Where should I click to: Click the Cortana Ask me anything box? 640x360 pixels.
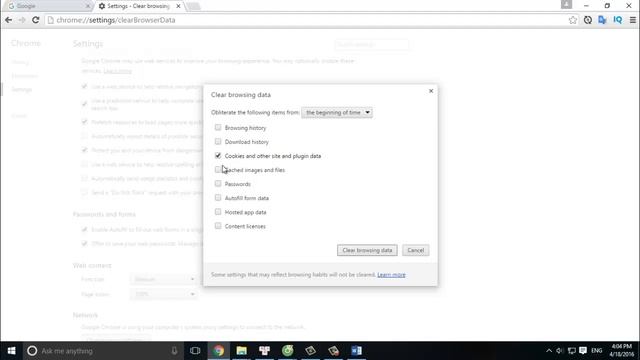102,351
